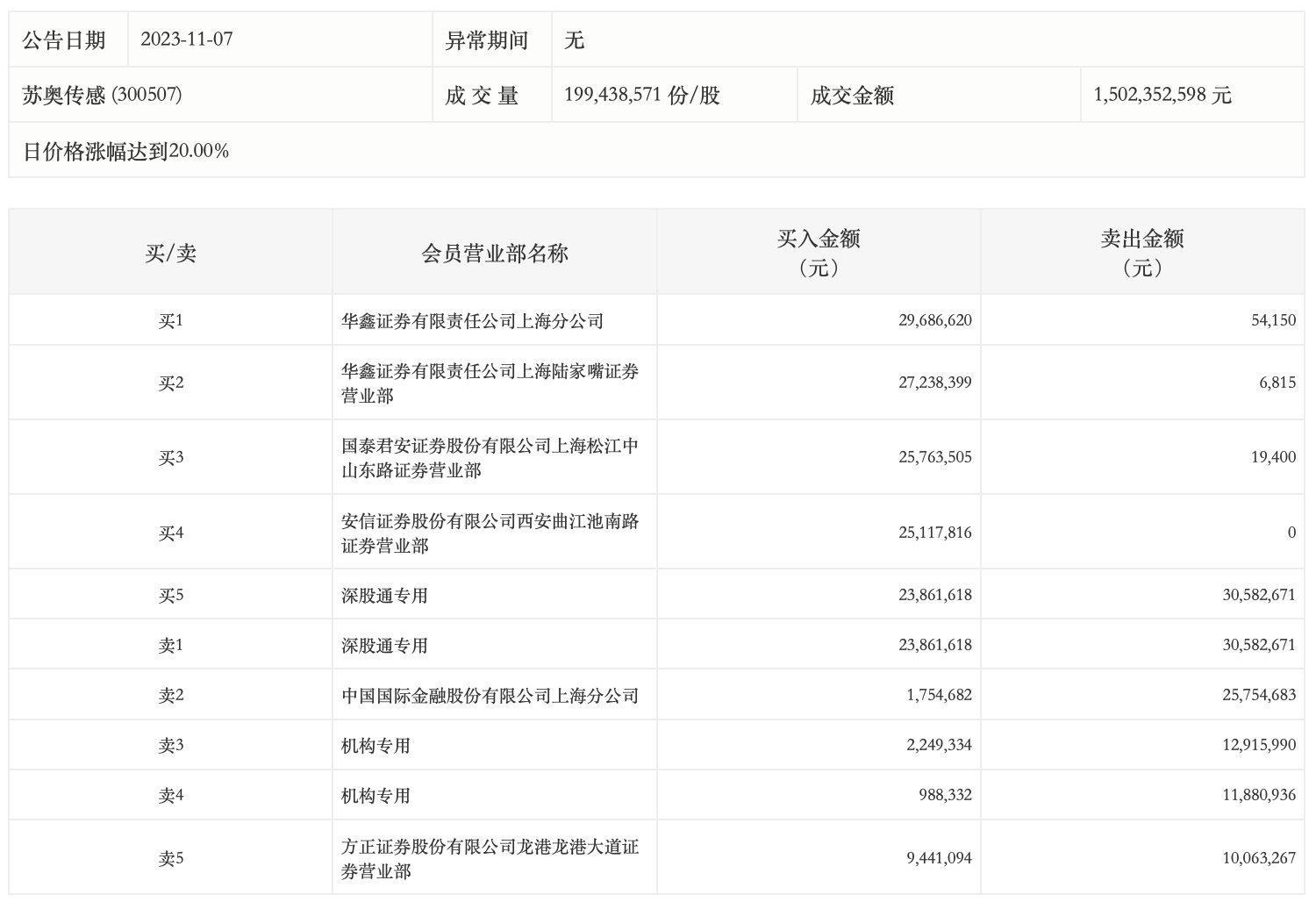Select 安信证券西安曲江池南路证券营业部 entry
Viewport: 1316px width, 909px height.
[490, 533]
